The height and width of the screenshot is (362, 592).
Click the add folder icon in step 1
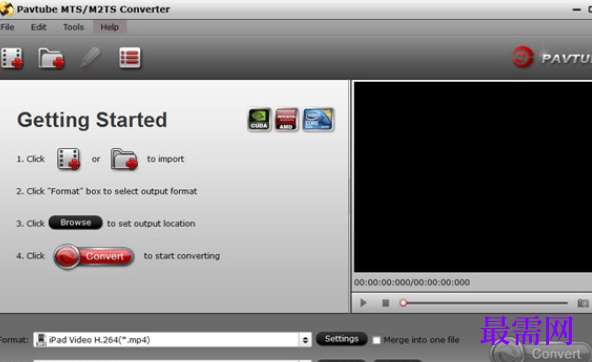pos(124,159)
